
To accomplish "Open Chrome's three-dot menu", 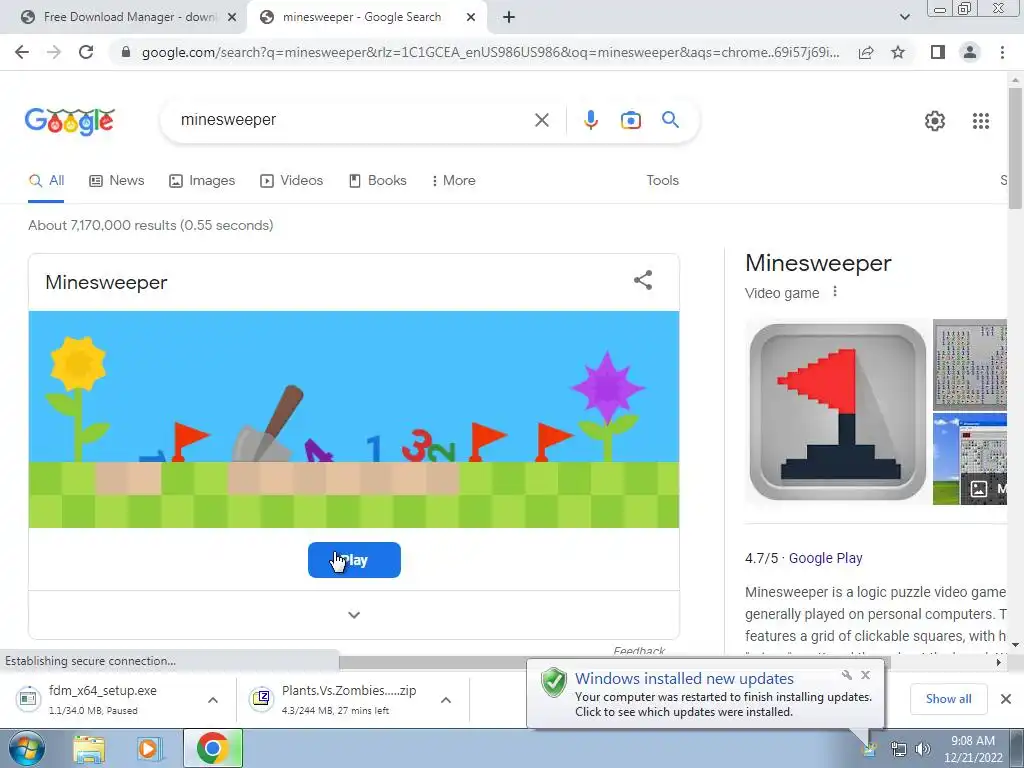I will (1002, 52).
